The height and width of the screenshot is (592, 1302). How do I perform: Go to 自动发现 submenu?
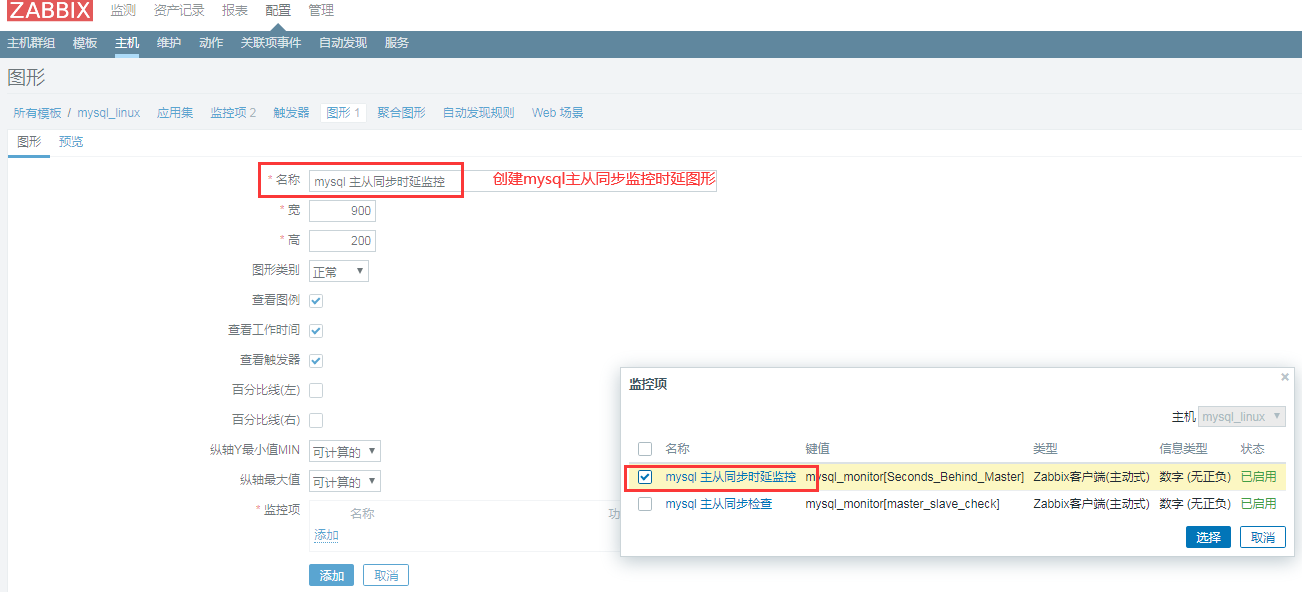pos(343,43)
